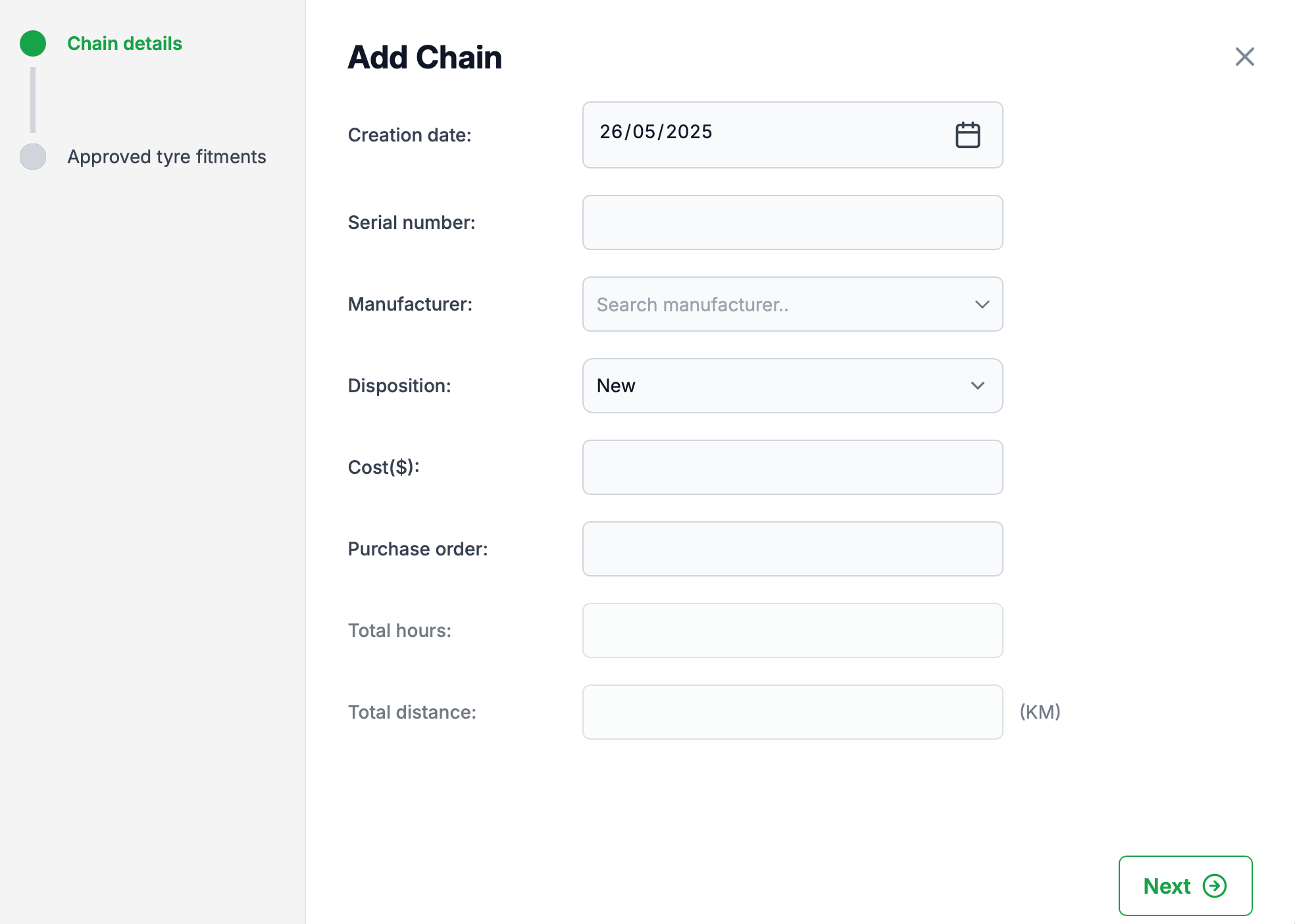Focus the Total distance field
The width and height of the screenshot is (1295, 924).
792,712
